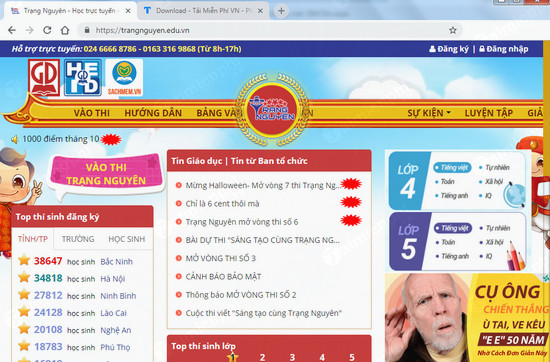Screen dimensions: 550x362
Task: Click the central Trạng Nguyên emblem
Action: 272,109
